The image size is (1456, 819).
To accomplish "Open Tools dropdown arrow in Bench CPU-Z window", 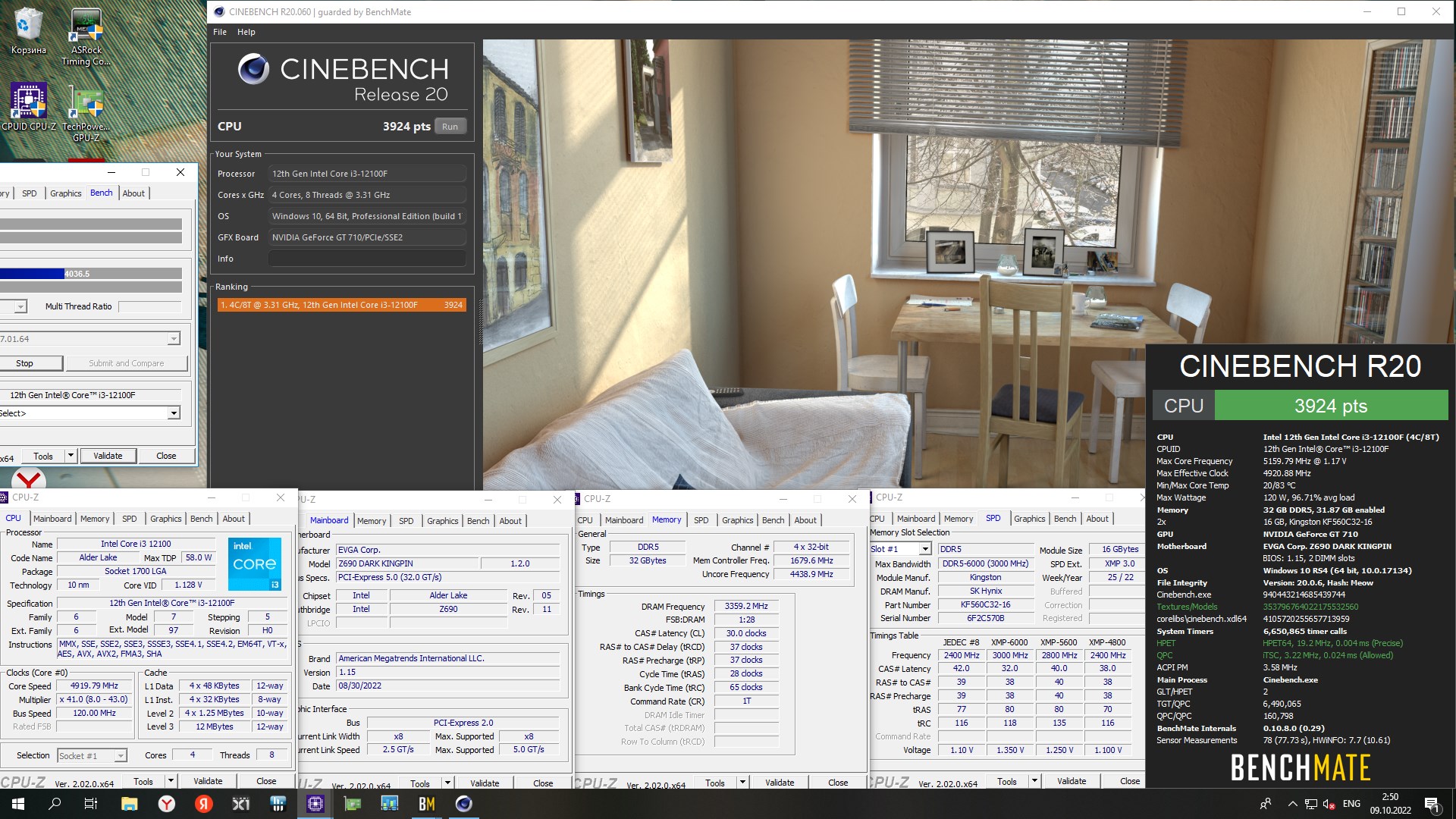I will click(x=71, y=456).
